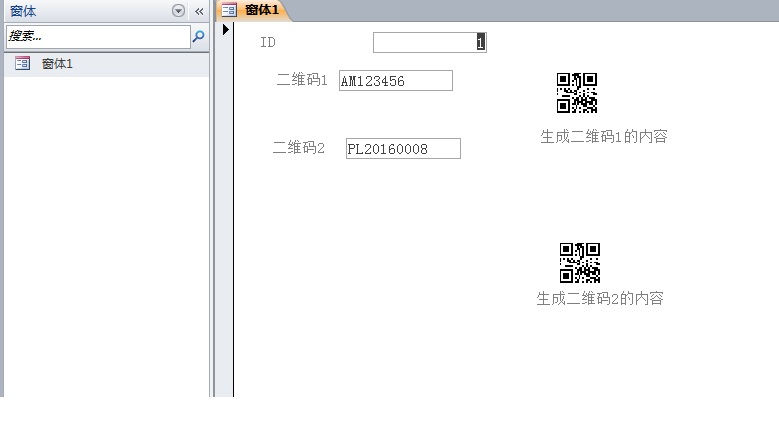Click the search box in navigation pane
779x432 pixels.
98,36
